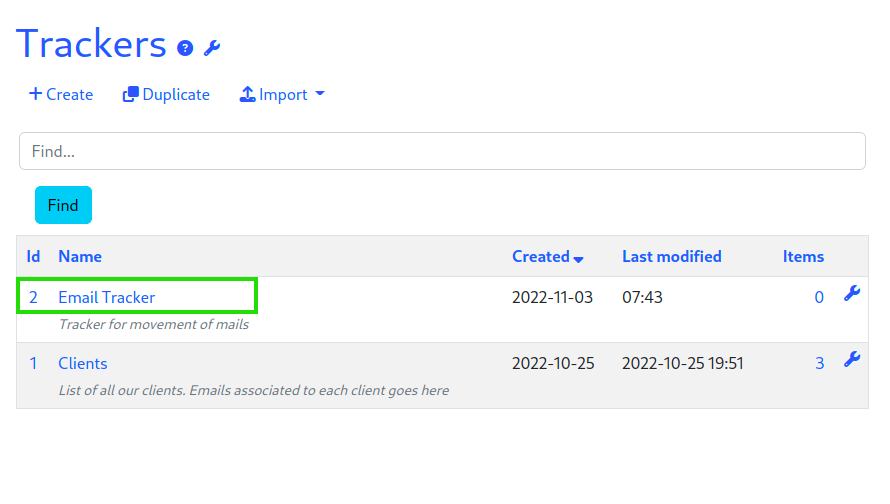Sort trackers by Items column

point(803,257)
